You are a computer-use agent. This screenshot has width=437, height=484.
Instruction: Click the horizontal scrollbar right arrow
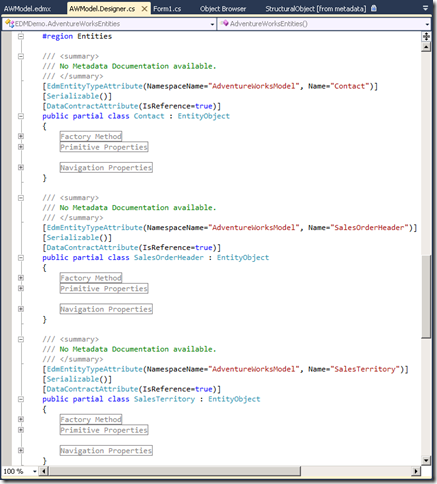click(x=416, y=471)
